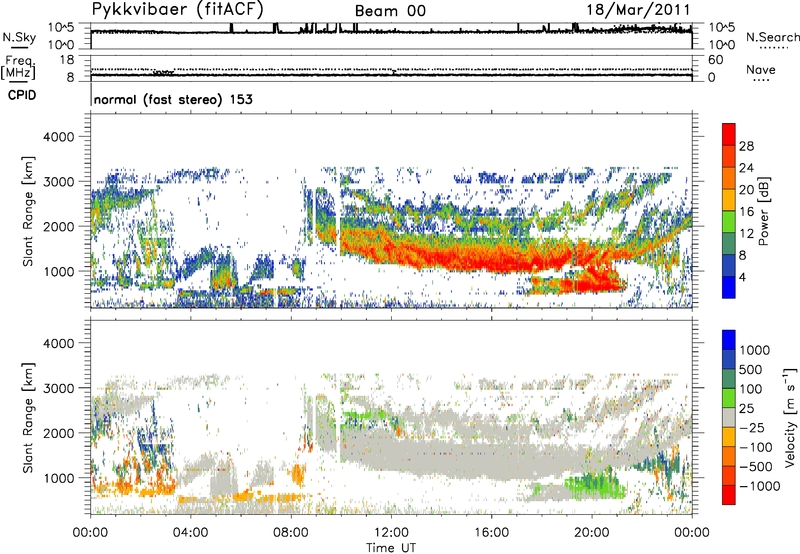Click the Slant Range label of power panel
The width and height of the screenshot is (800, 554).
(x=28, y=211)
